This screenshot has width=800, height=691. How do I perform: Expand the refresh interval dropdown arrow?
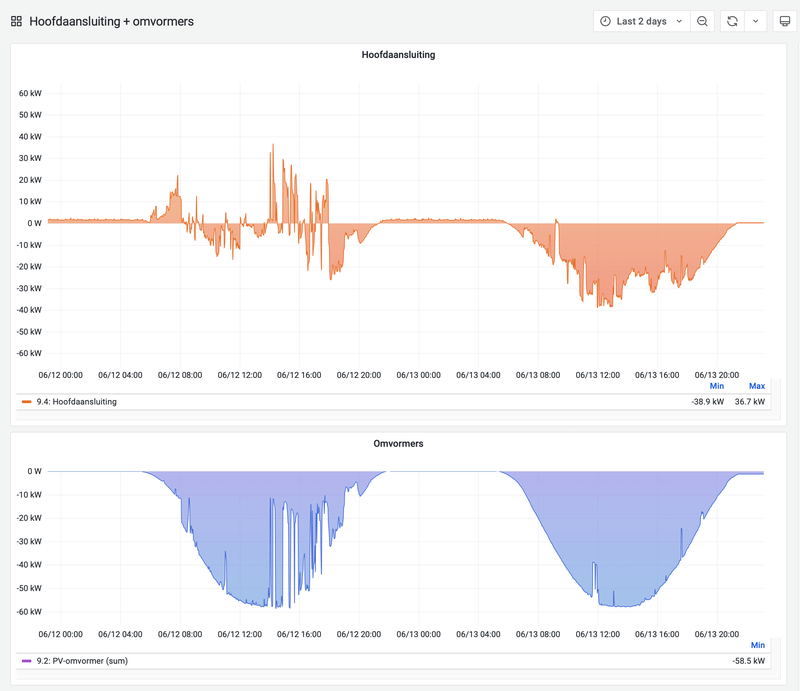pos(756,21)
